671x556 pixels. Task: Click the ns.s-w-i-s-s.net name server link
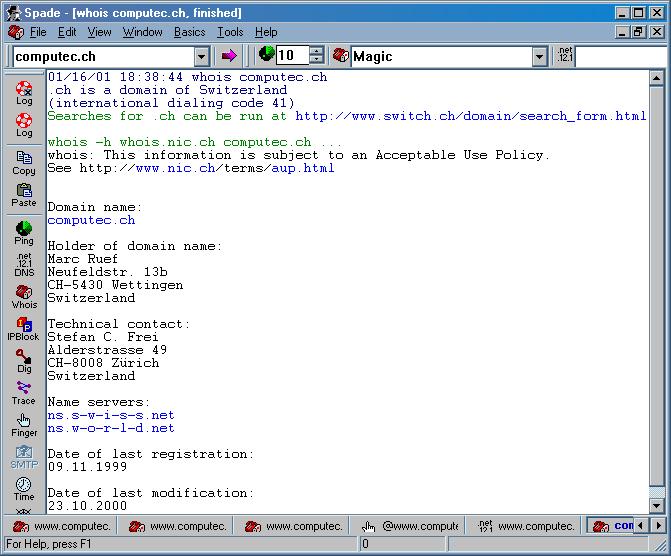coord(111,415)
